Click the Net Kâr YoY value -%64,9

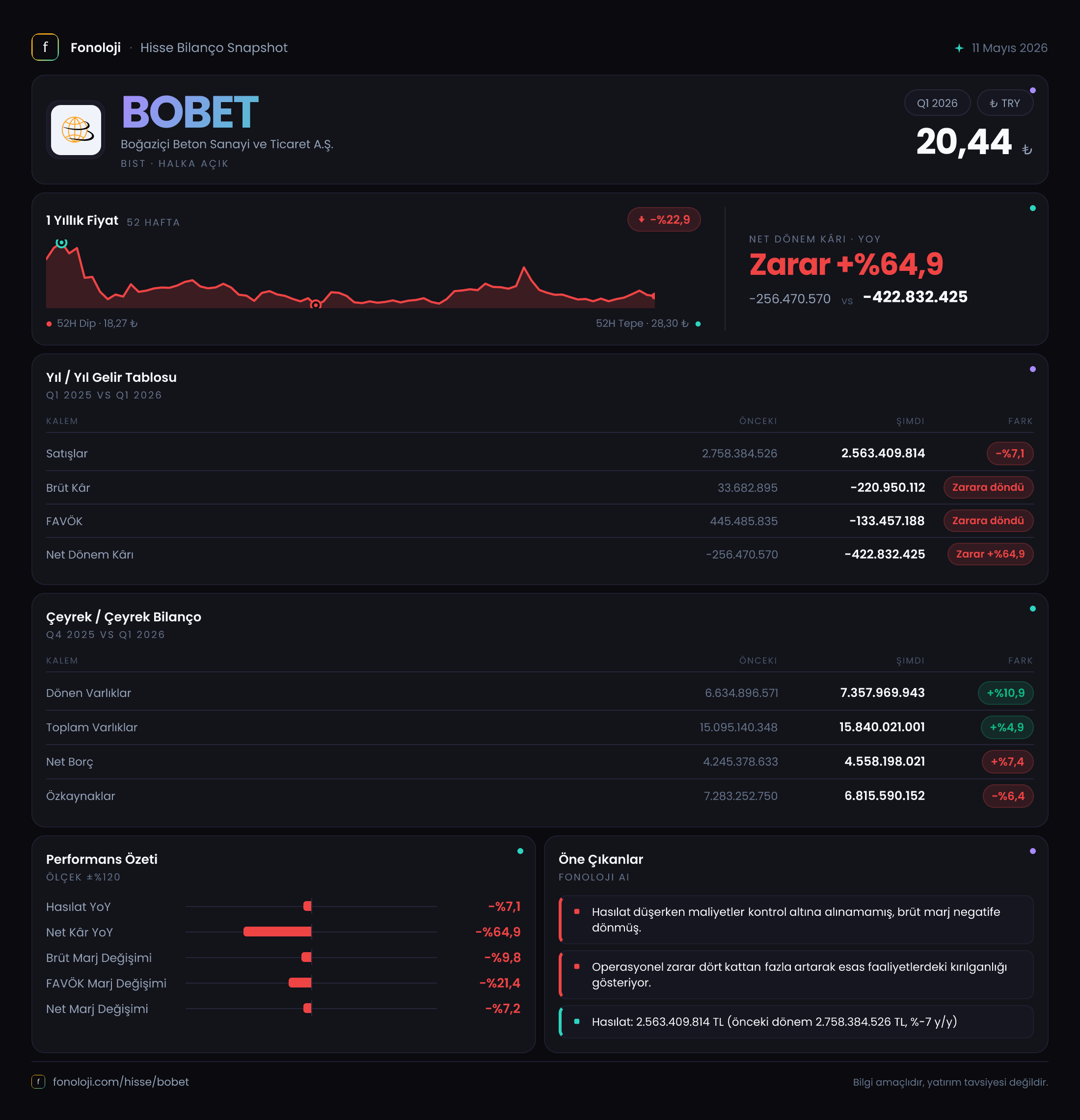tap(498, 932)
